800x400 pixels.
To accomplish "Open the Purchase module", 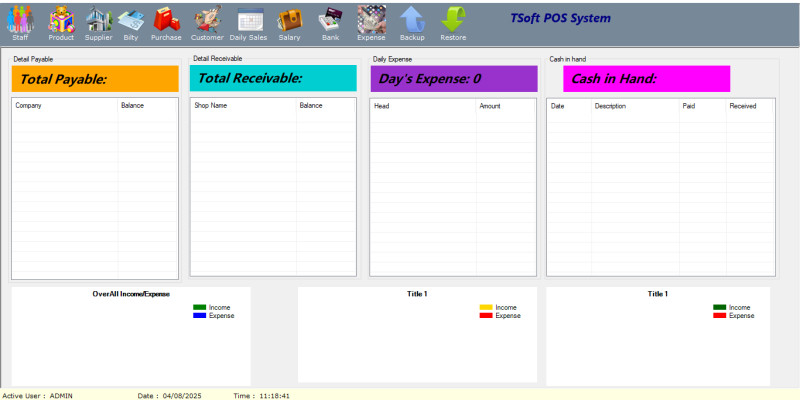I will 166,19.
